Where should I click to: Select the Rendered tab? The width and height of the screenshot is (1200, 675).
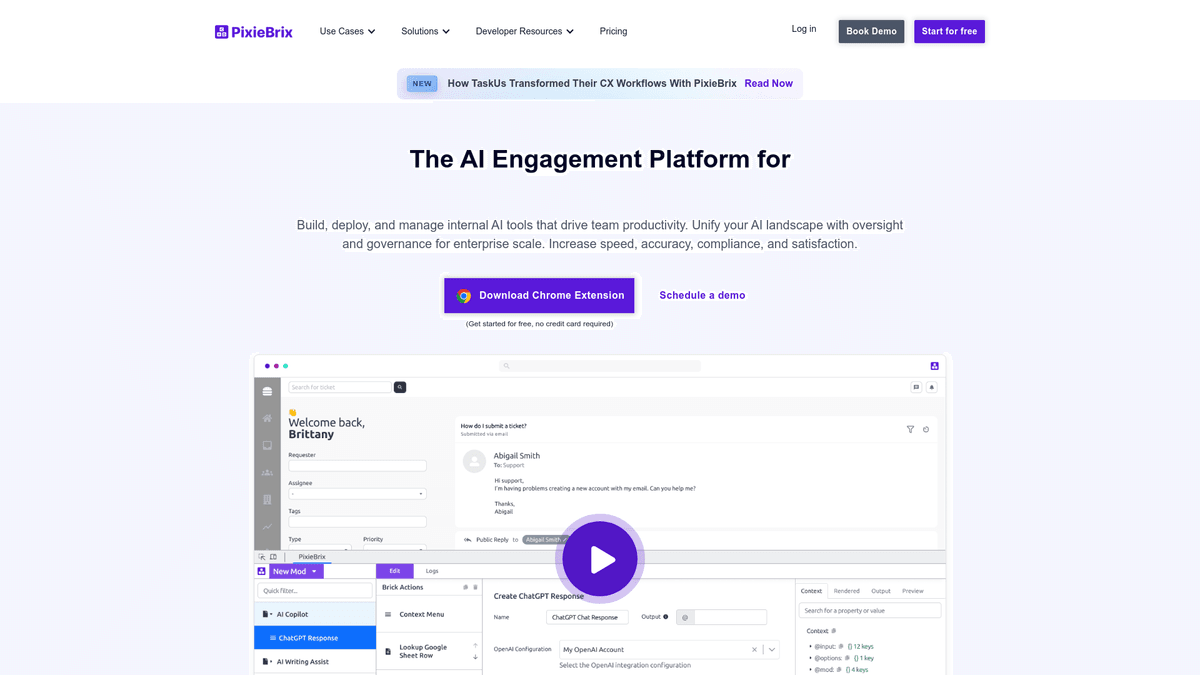click(x=847, y=591)
